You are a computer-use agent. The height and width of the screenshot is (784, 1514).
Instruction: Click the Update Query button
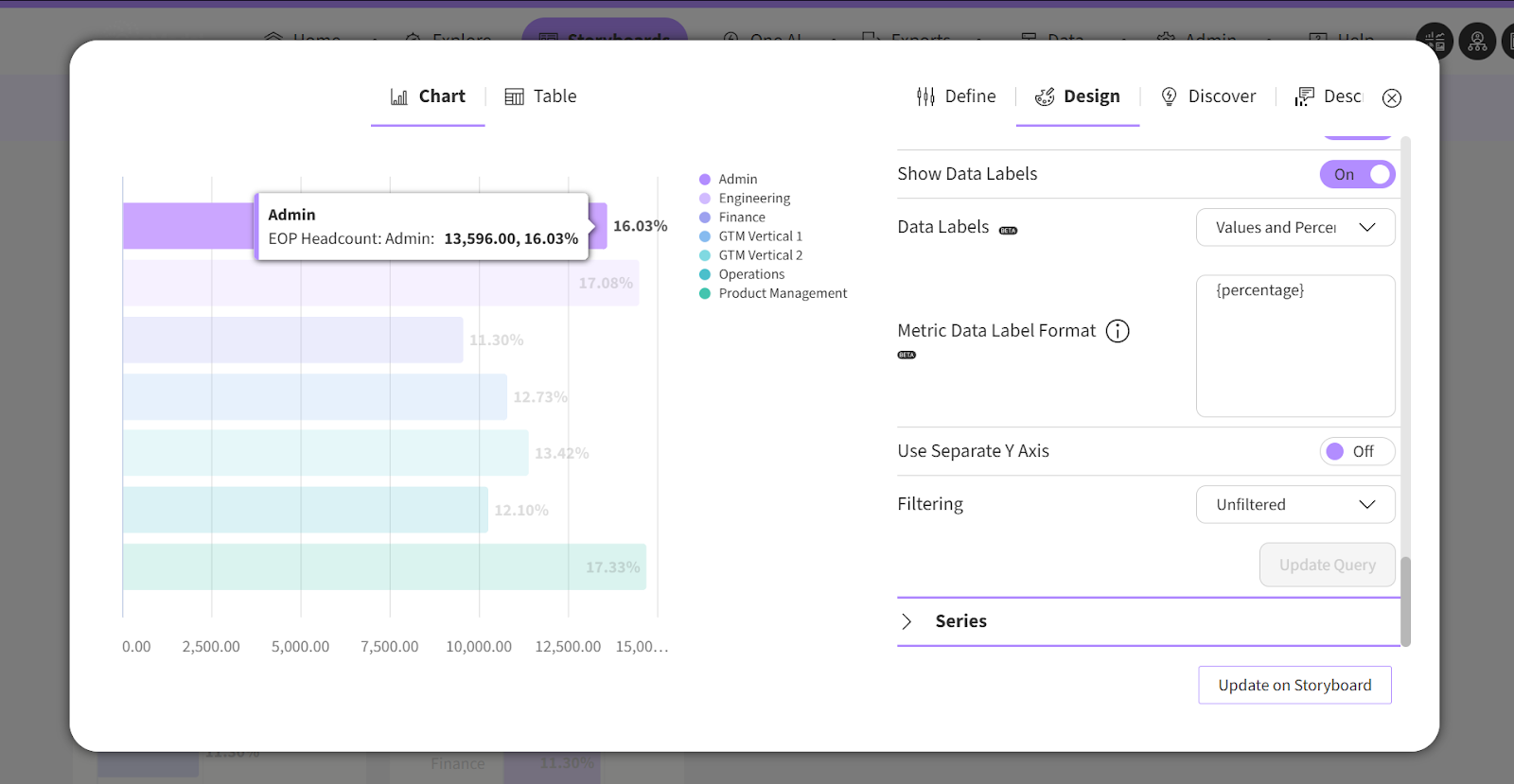pyautogui.click(x=1327, y=565)
